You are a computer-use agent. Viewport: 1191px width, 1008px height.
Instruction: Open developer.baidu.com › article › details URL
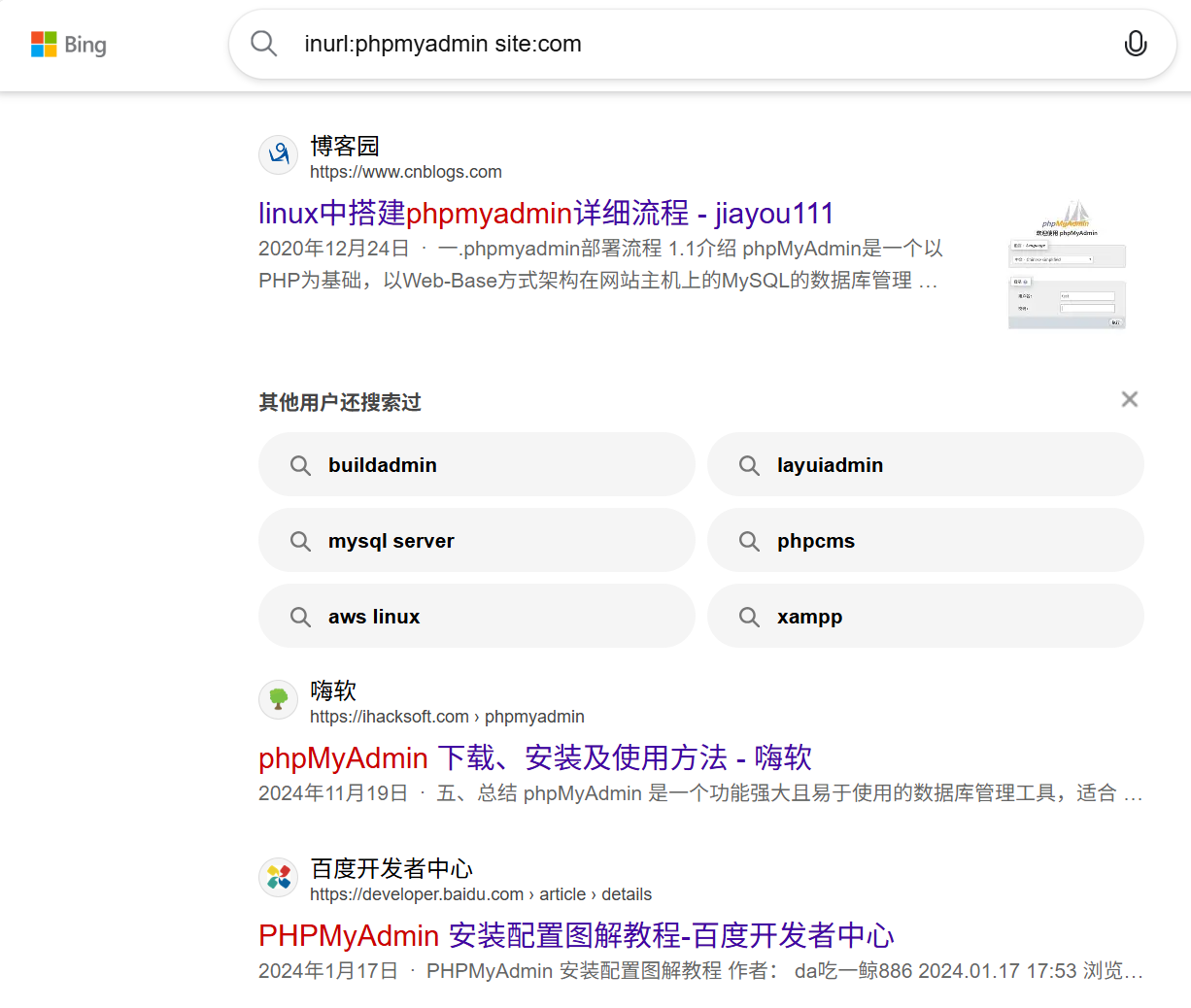pos(481,894)
